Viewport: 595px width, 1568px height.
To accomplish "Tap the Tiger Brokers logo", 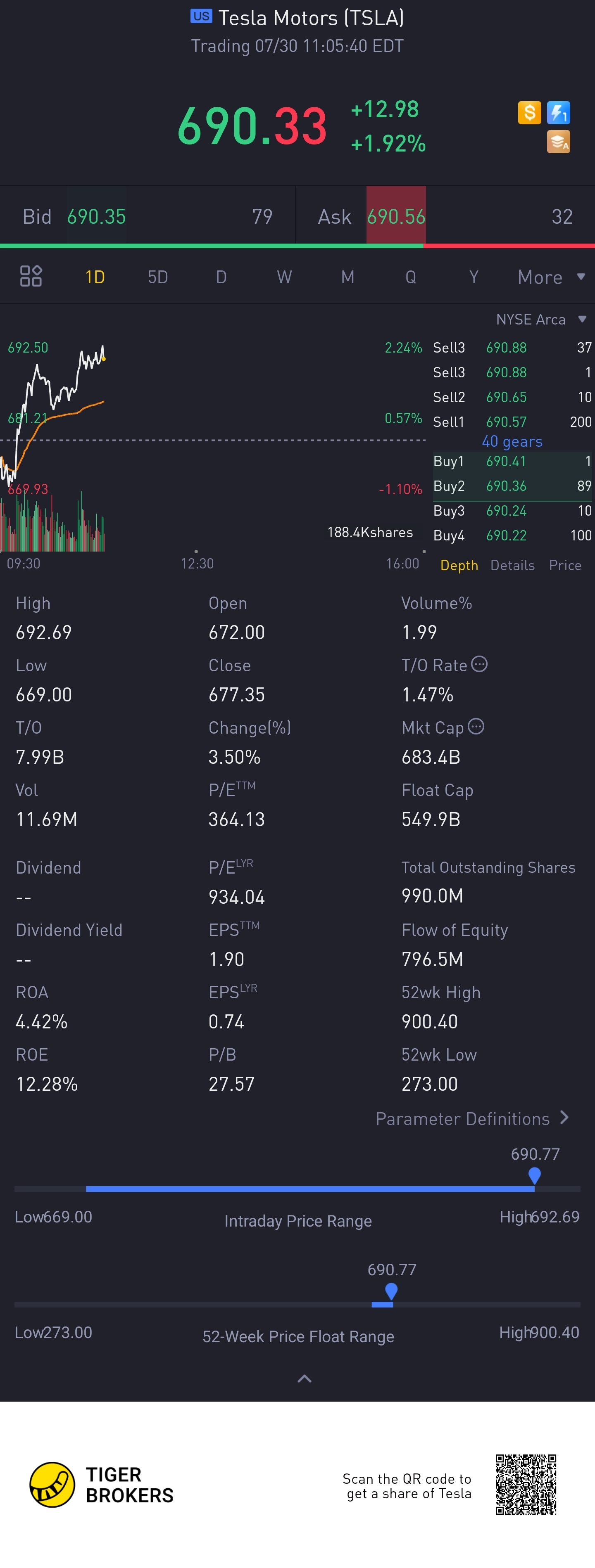I will click(102, 1485).
